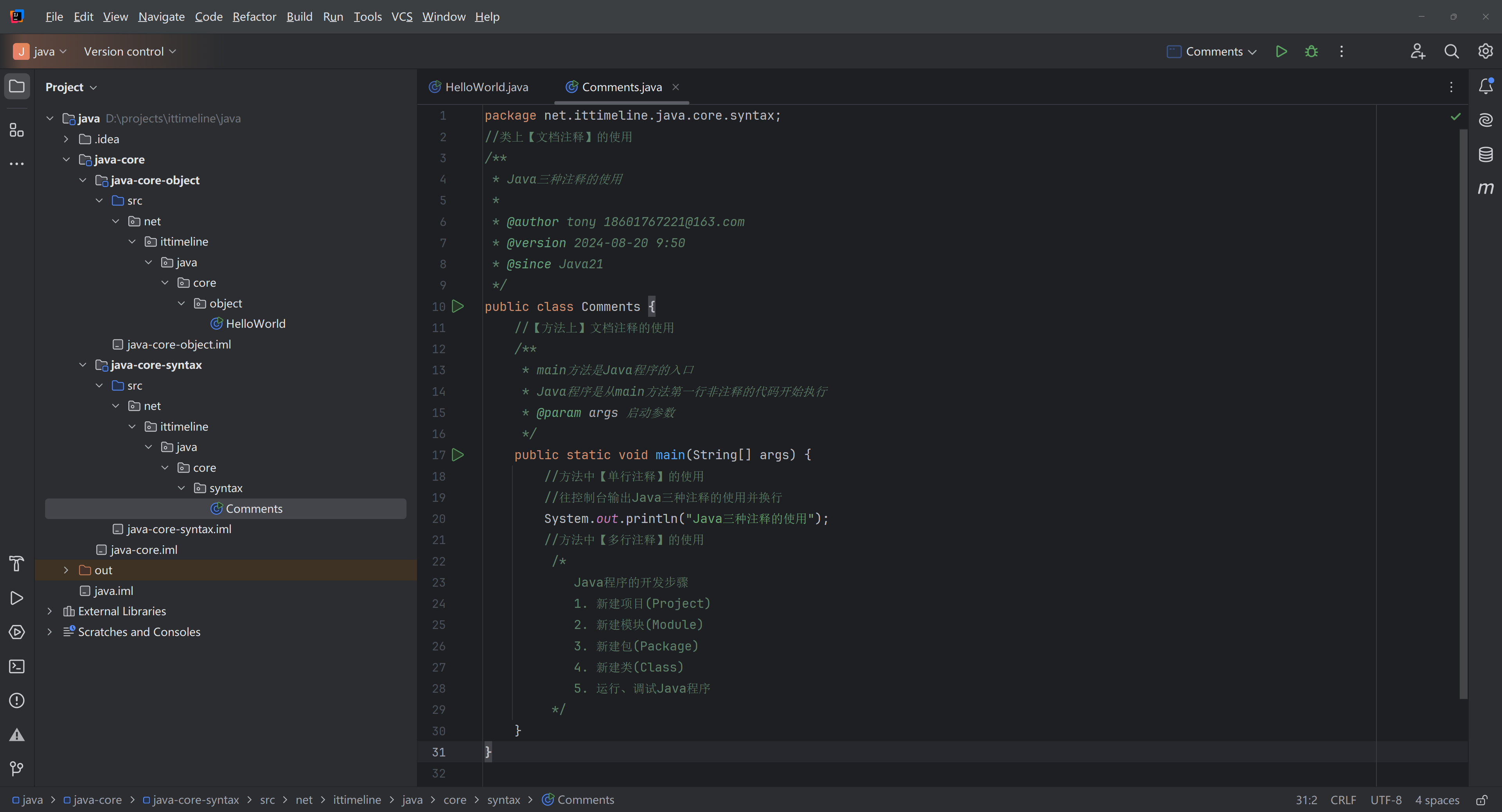Open the Database tool window
The width and height of the screenshot is (1502, 812).
point(1486,154)
